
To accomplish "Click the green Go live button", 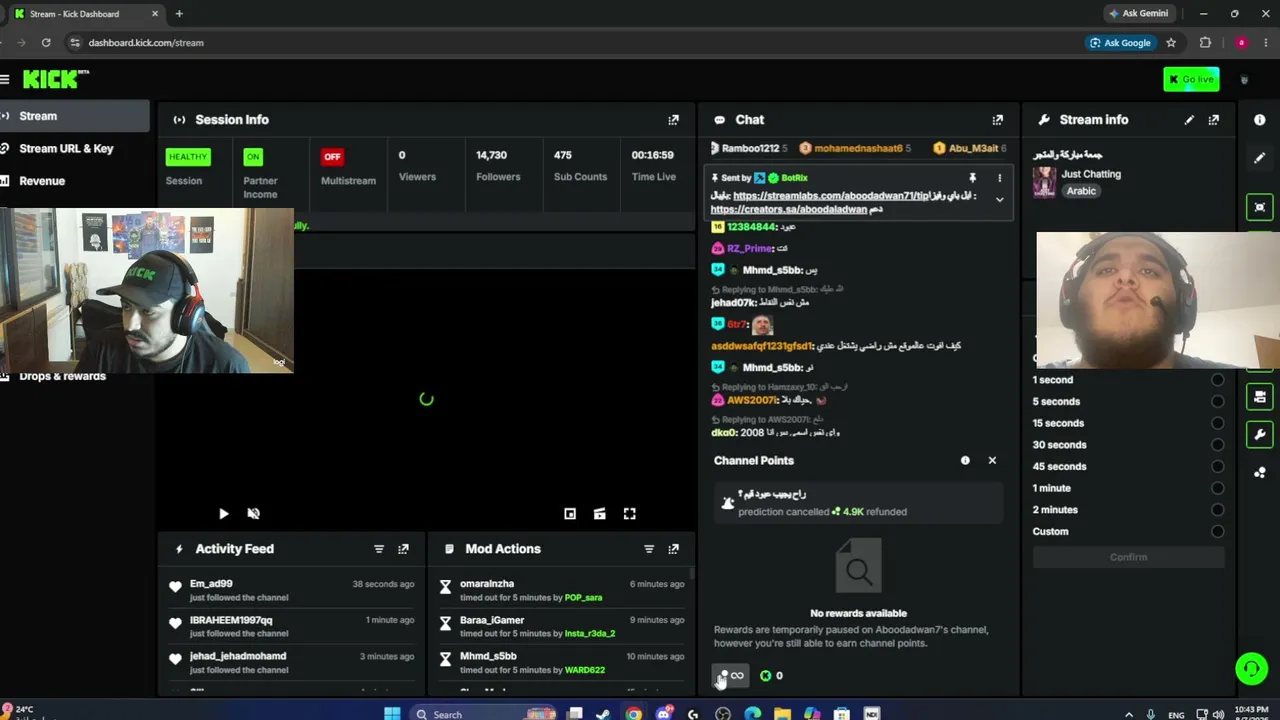I will click(1191, 79).
